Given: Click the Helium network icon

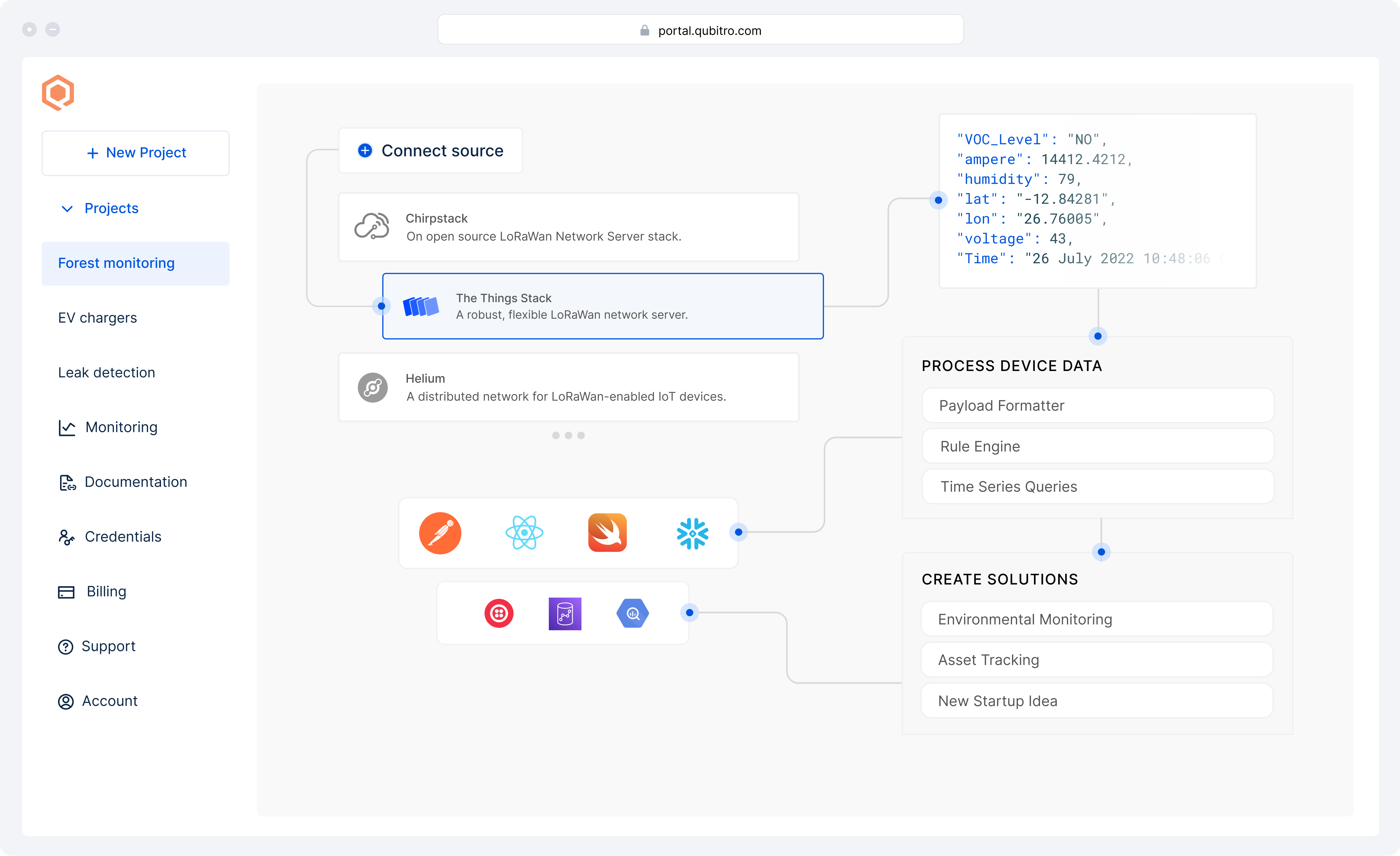Looking at the screenshot, I should [373, 387].
